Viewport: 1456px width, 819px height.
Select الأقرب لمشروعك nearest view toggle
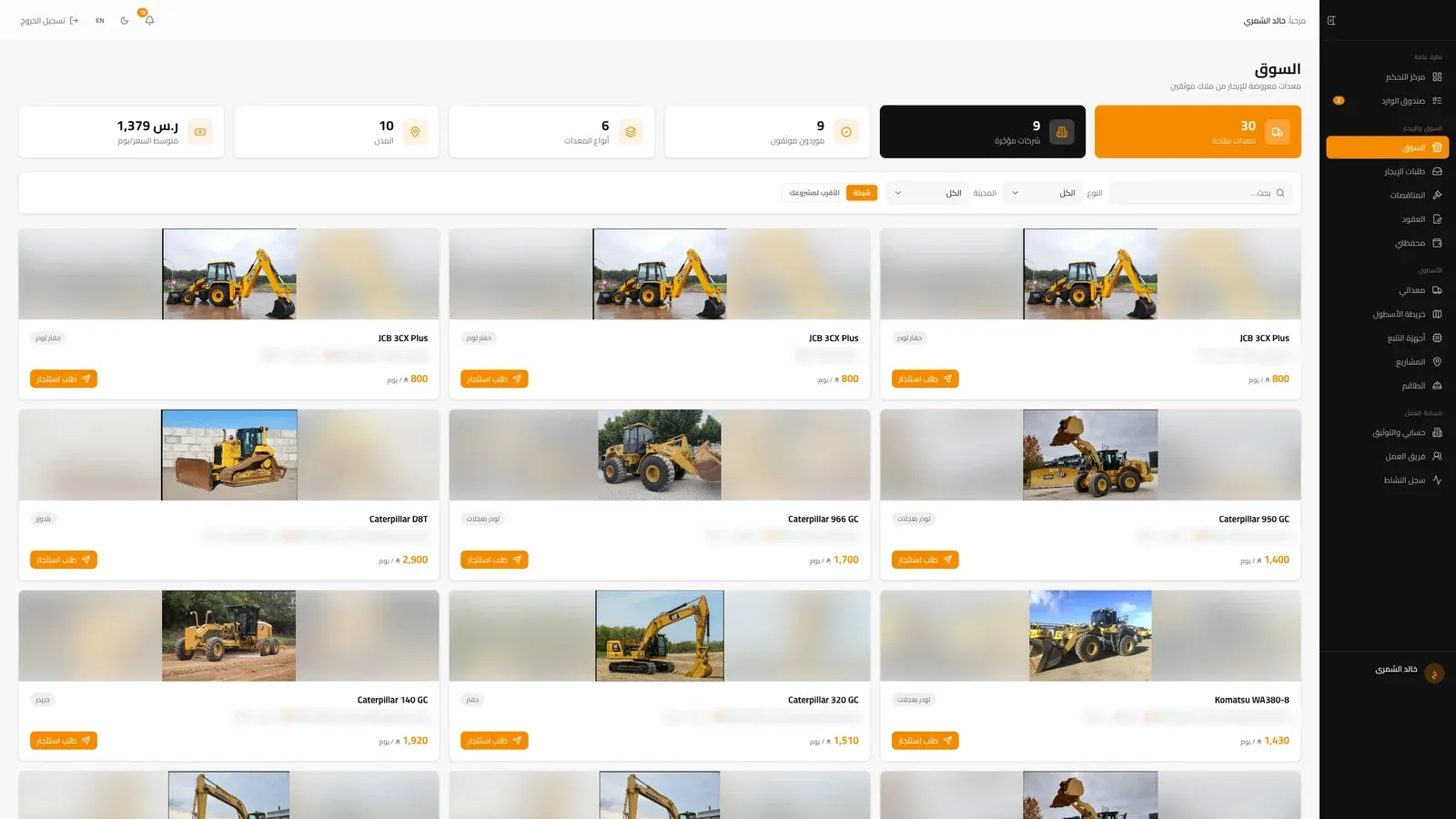(814, 193)
